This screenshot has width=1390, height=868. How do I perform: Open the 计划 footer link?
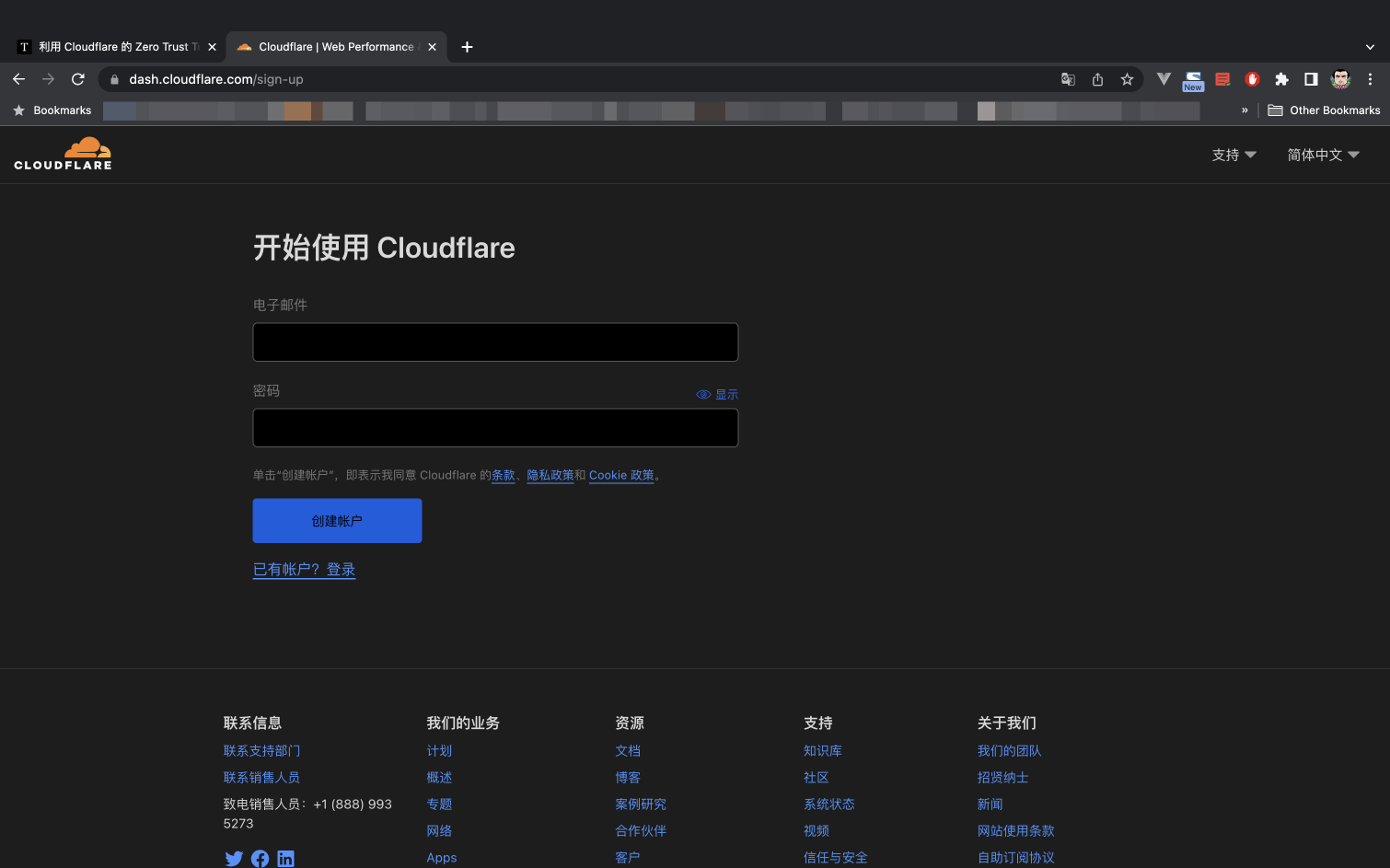439,751
